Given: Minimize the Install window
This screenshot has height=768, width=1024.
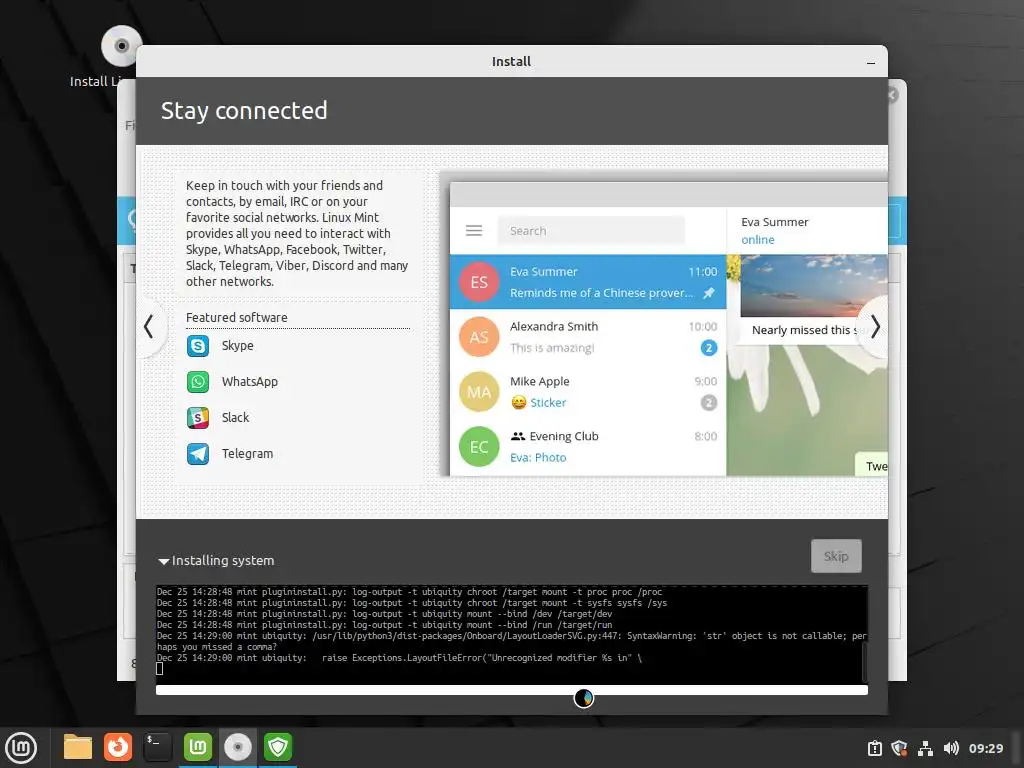Looking at the screenshot, I should [x=871, y=63].
